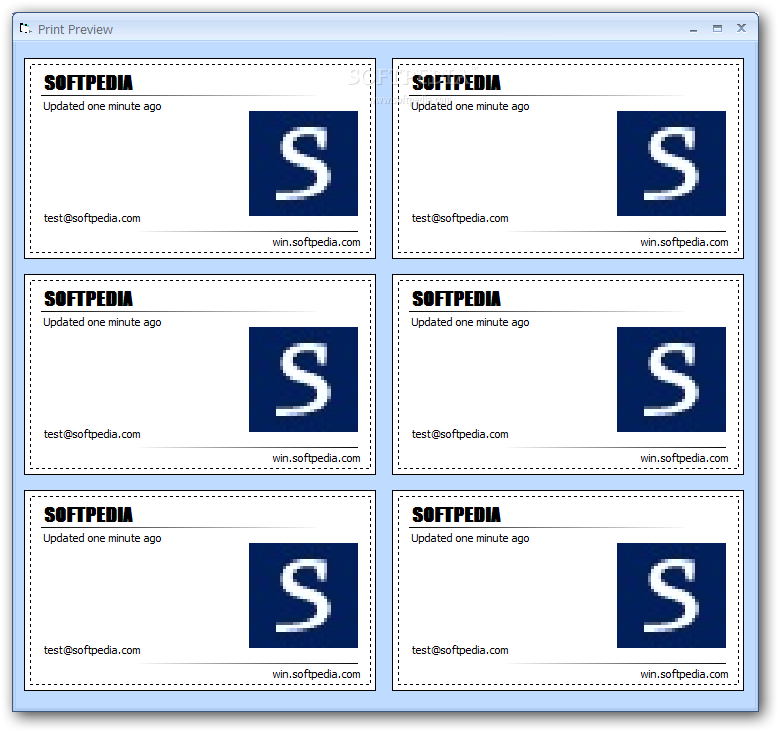Screen dimensions: 779x732
Task: Click SOFTPEDIA heading on top-right card
Action: [456, 83]
